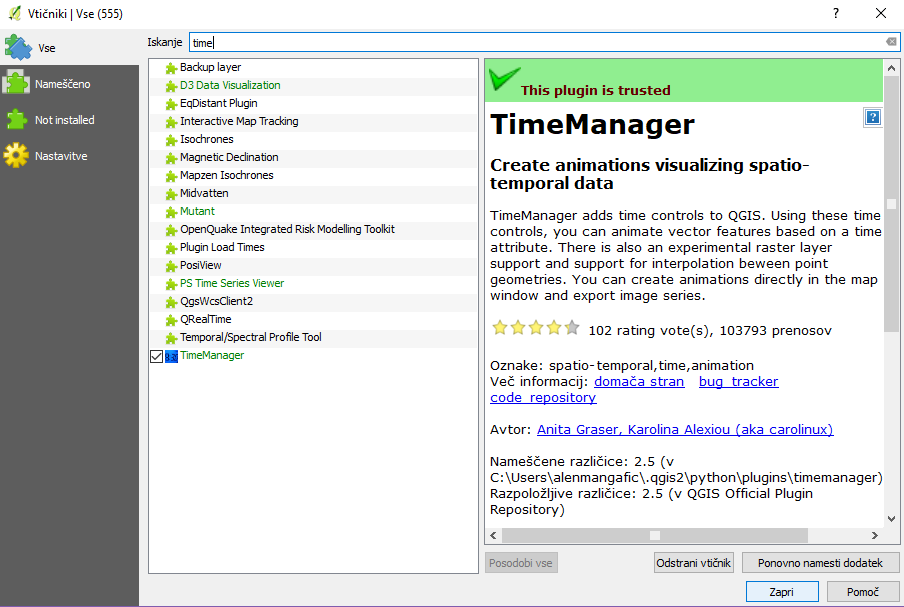Select the PosiView plugin
This screenshot has height=607, width=904.
(x=313, y=265)
